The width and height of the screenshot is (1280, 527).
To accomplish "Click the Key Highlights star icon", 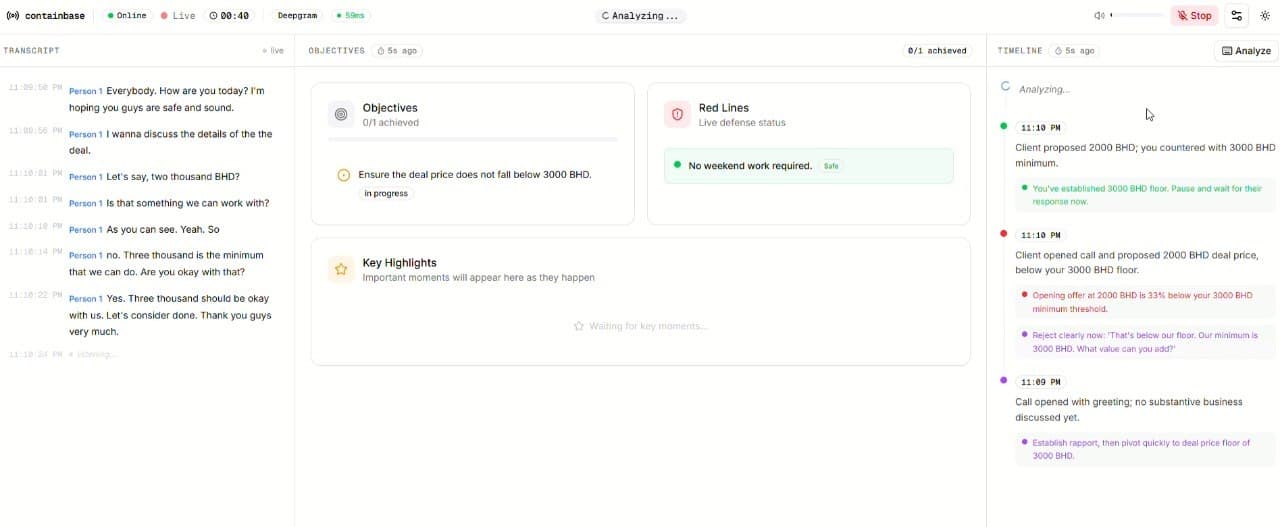I will click(x=341, y=269).
